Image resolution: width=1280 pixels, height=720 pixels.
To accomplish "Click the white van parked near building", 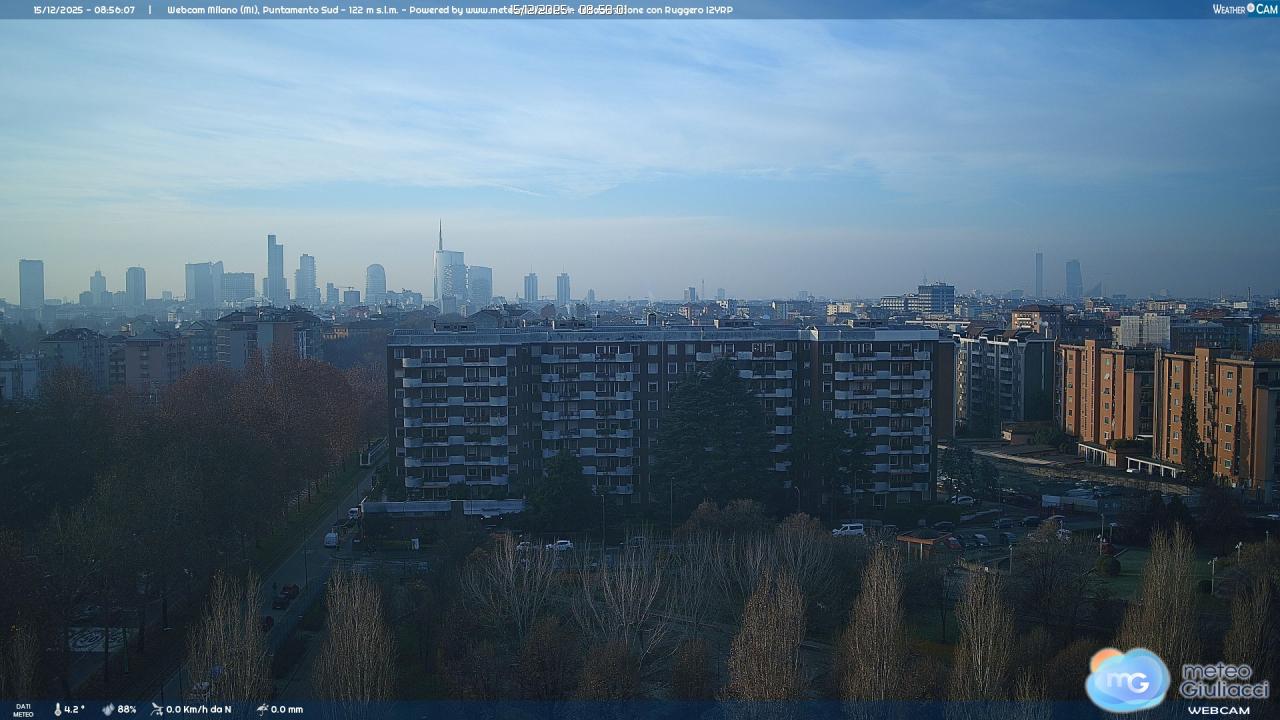I will [848, 529].
